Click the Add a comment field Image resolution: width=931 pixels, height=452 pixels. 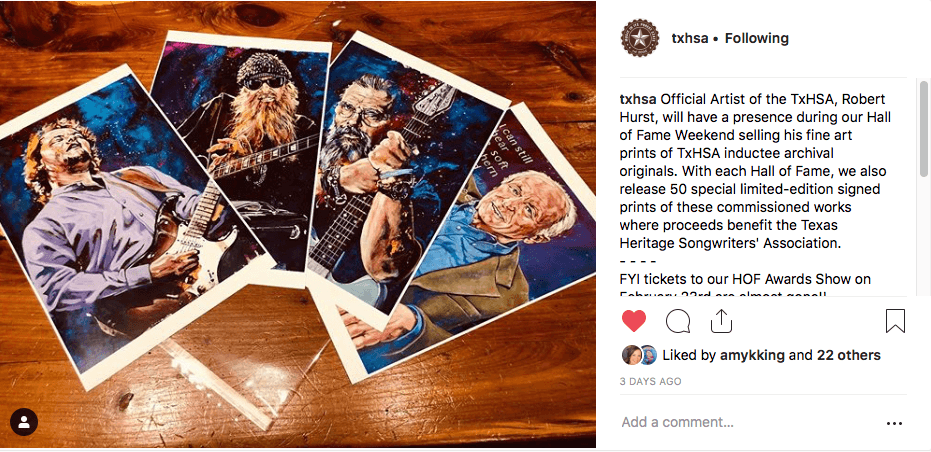[x=748, y=423]
